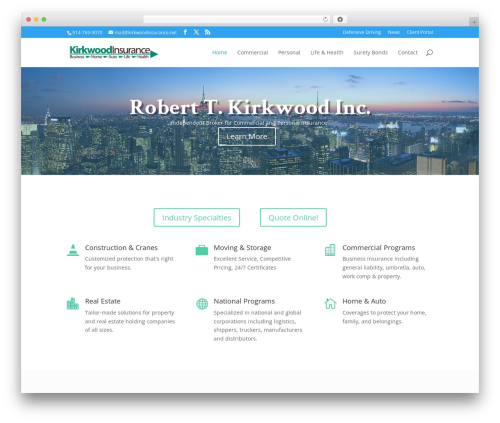Image resolution: width=500 pixels, height=423 pixels.
Task: Click the Construction & Cranes cone icon
Action: coord(73,250)
